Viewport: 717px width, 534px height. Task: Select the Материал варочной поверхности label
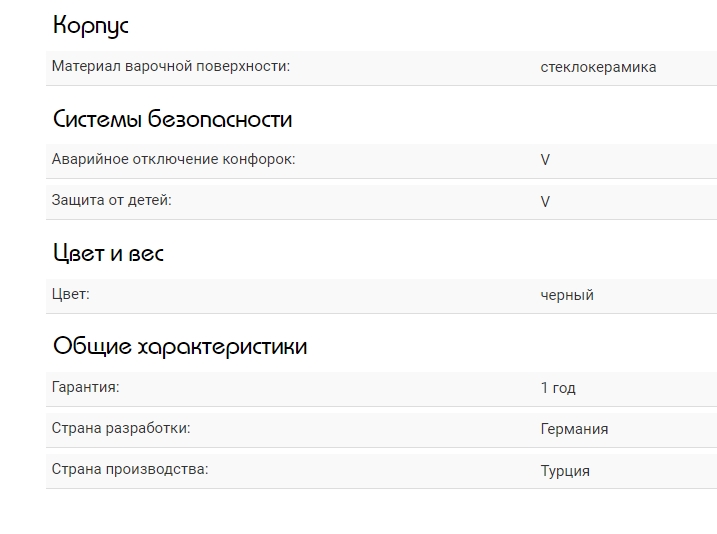point(170,67)
